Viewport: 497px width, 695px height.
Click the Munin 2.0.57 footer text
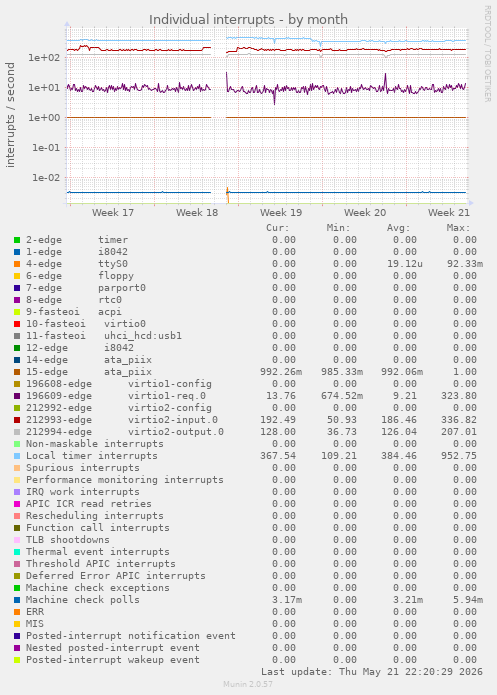coord(248,684)
